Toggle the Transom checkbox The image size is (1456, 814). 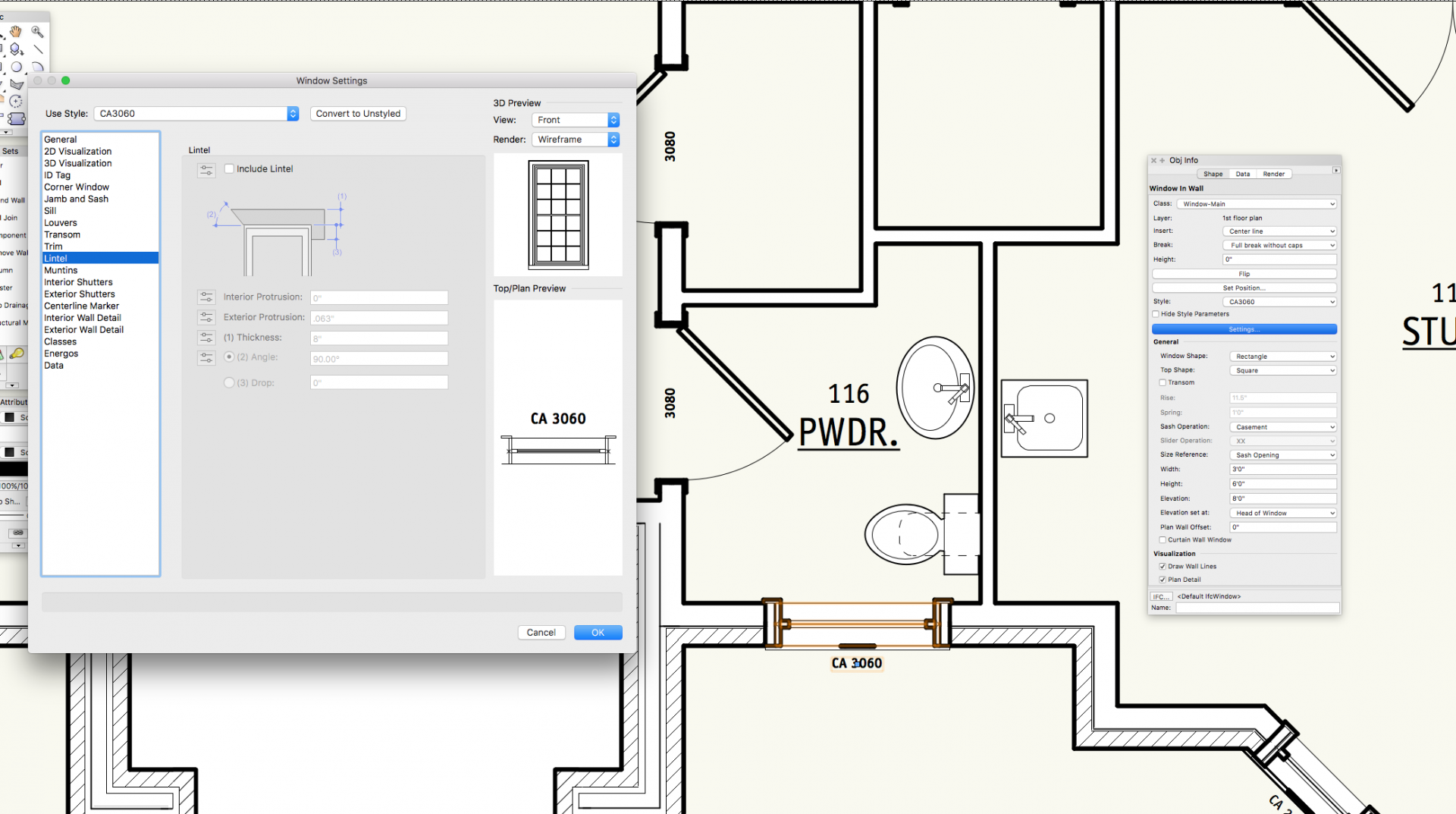(1163, 383)
